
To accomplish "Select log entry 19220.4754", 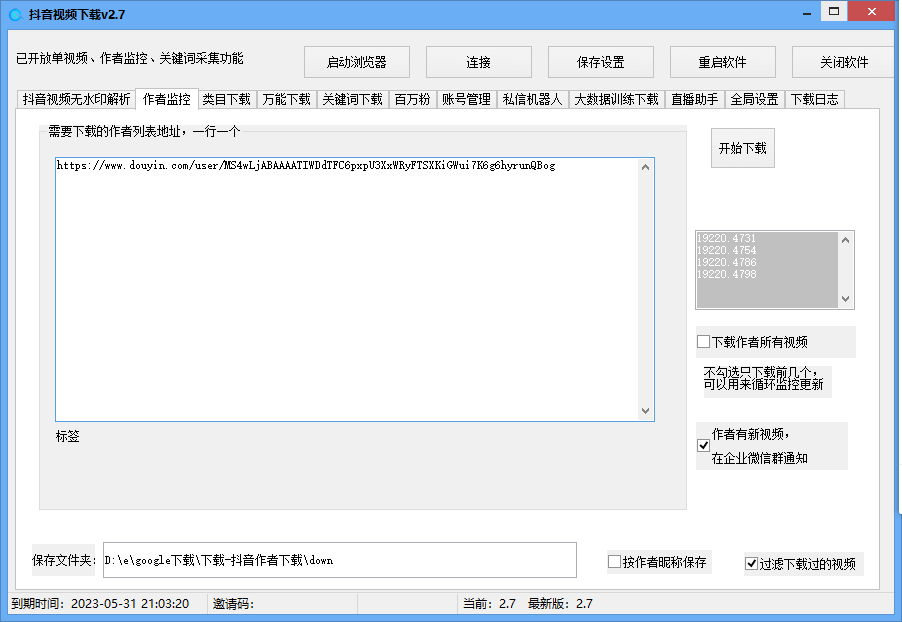I will 727,250.
